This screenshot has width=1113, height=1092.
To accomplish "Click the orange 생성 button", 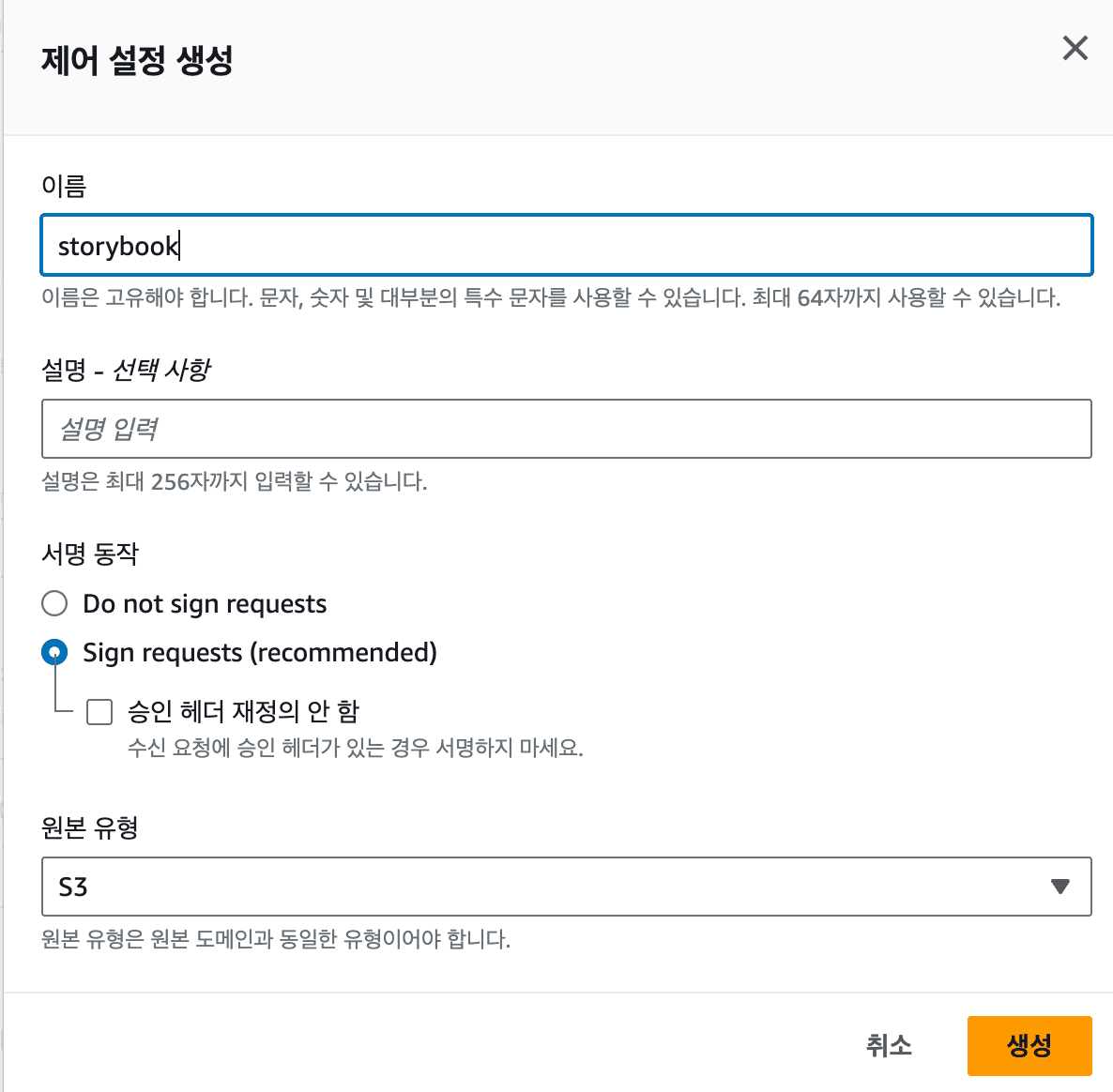I will (1029, 1045).
